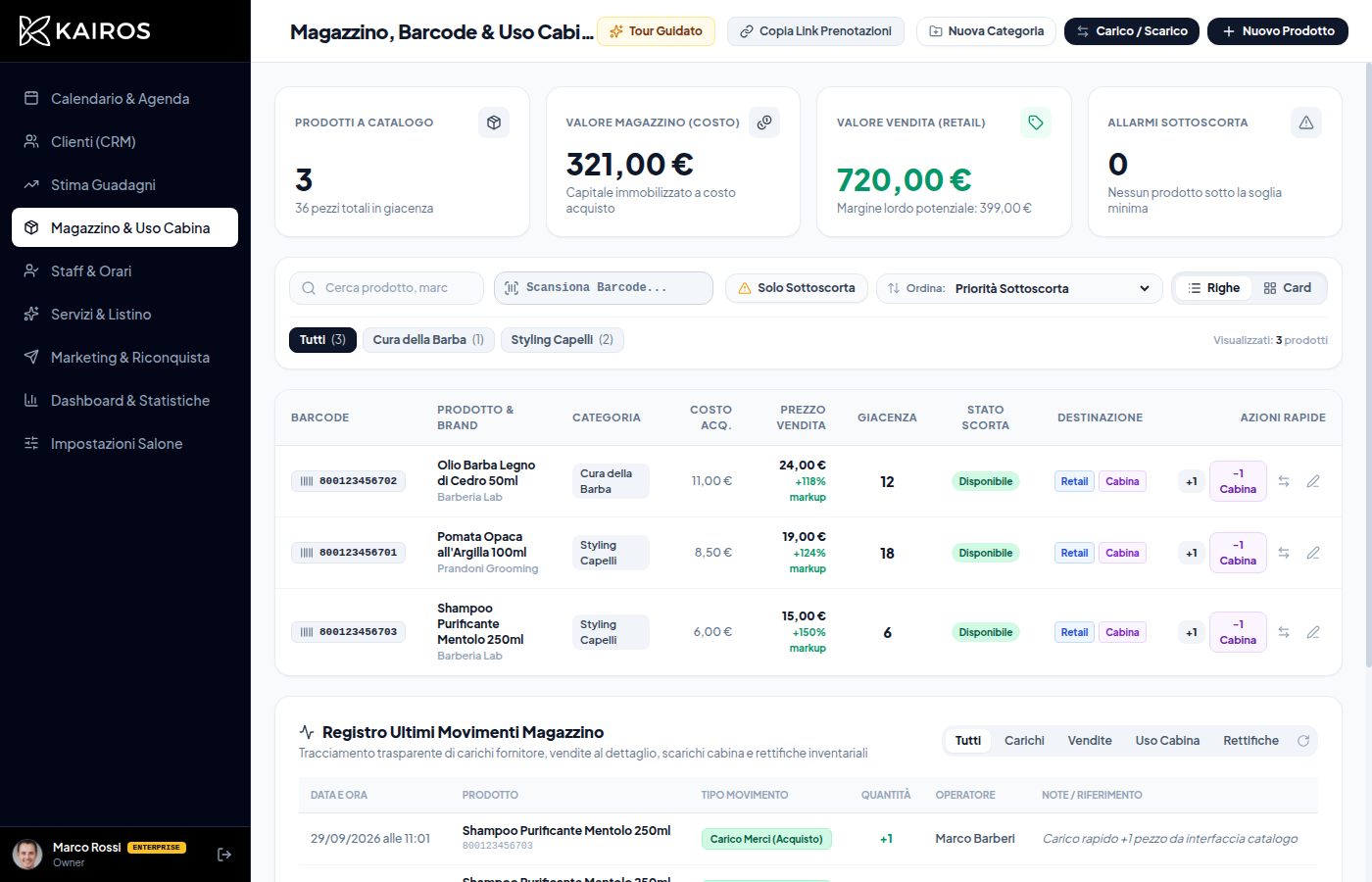Click Marco Rossi's profile avatar

(27, 855)
